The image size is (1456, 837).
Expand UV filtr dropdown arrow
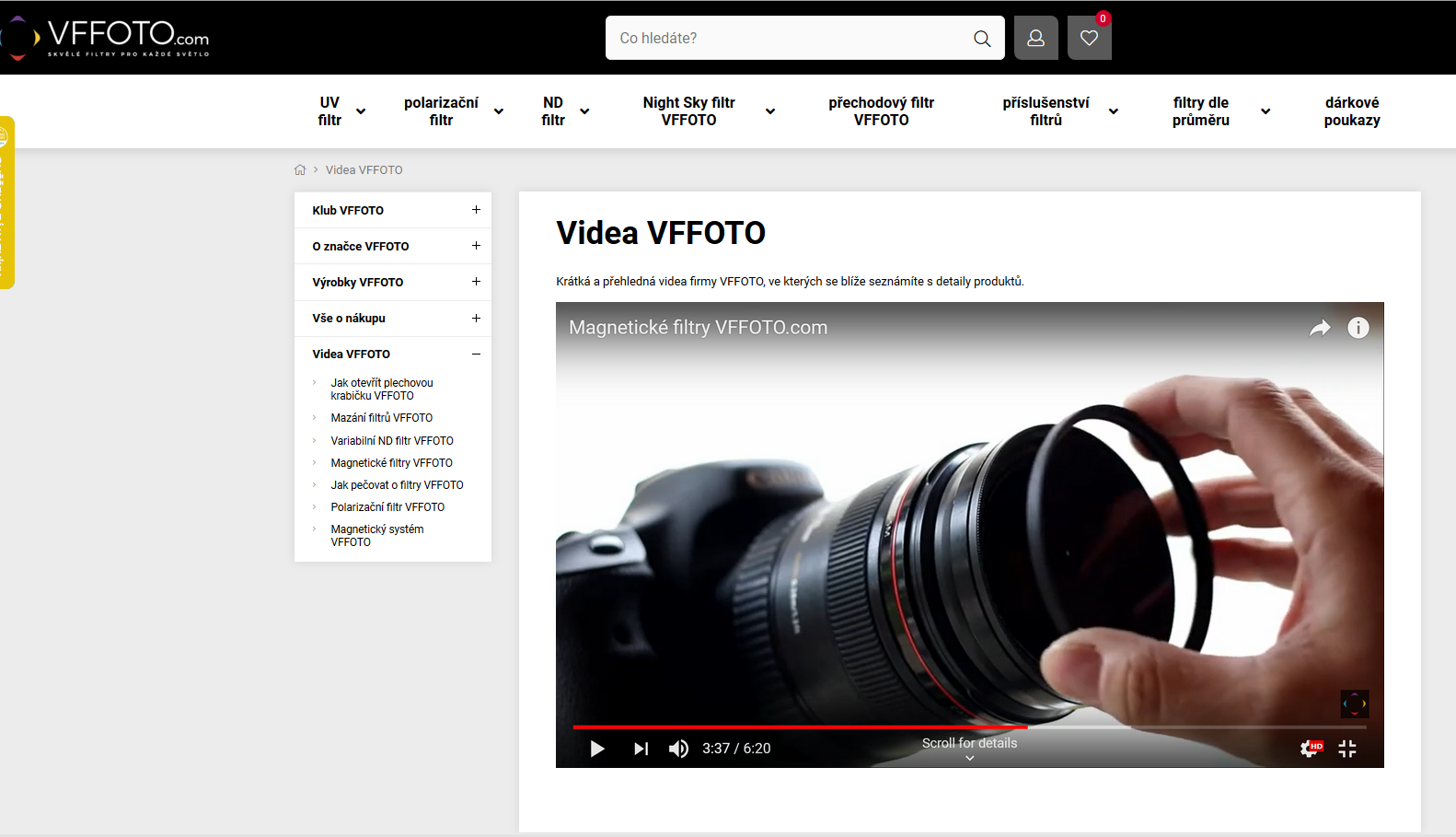(x=361, y=111)
